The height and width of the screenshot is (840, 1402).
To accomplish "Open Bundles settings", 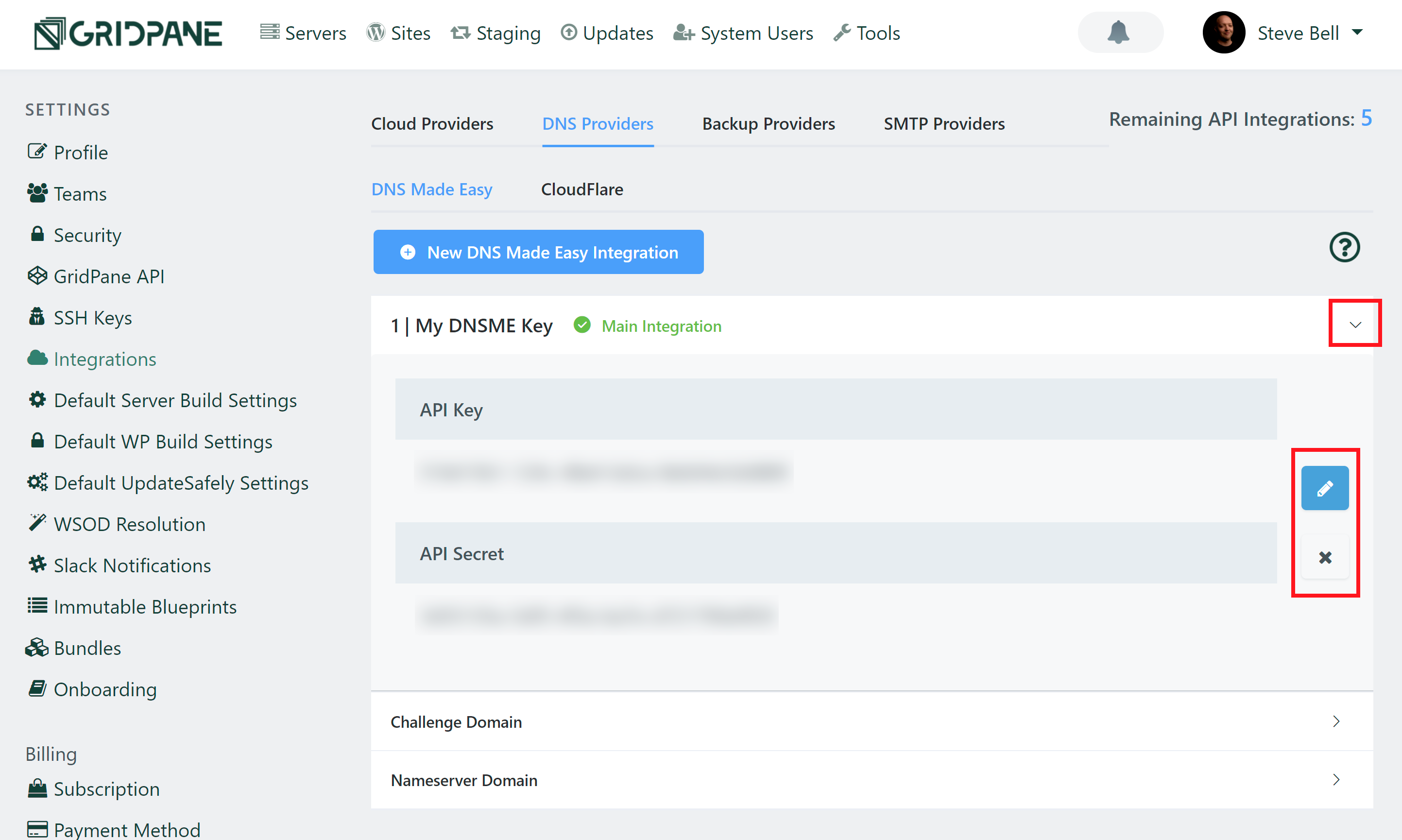I will (x=73, y=648).
